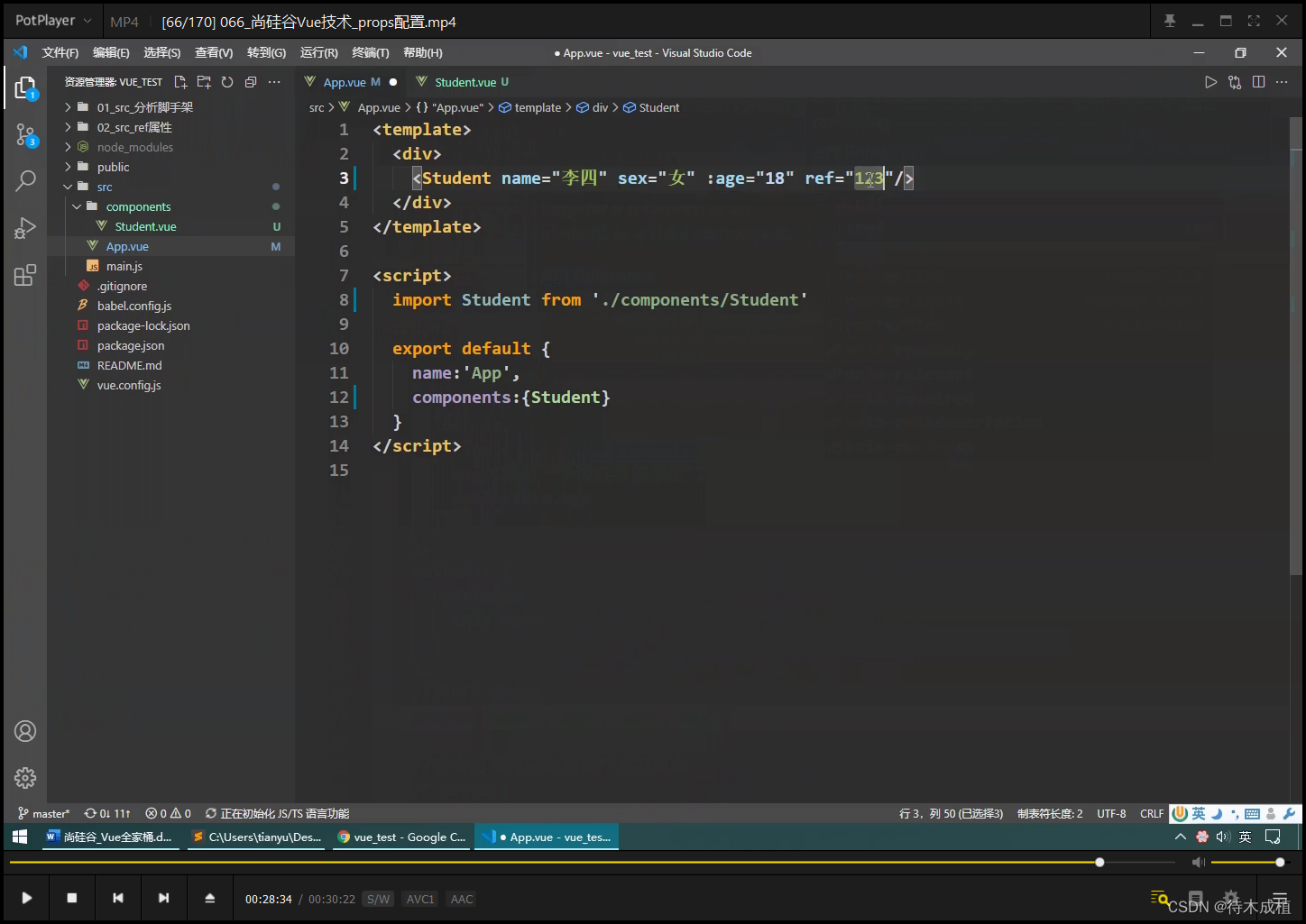This screenshot has height=924, width=1306.
Task: Open the 终端(T) menu
Action: [x=371, y=52]
